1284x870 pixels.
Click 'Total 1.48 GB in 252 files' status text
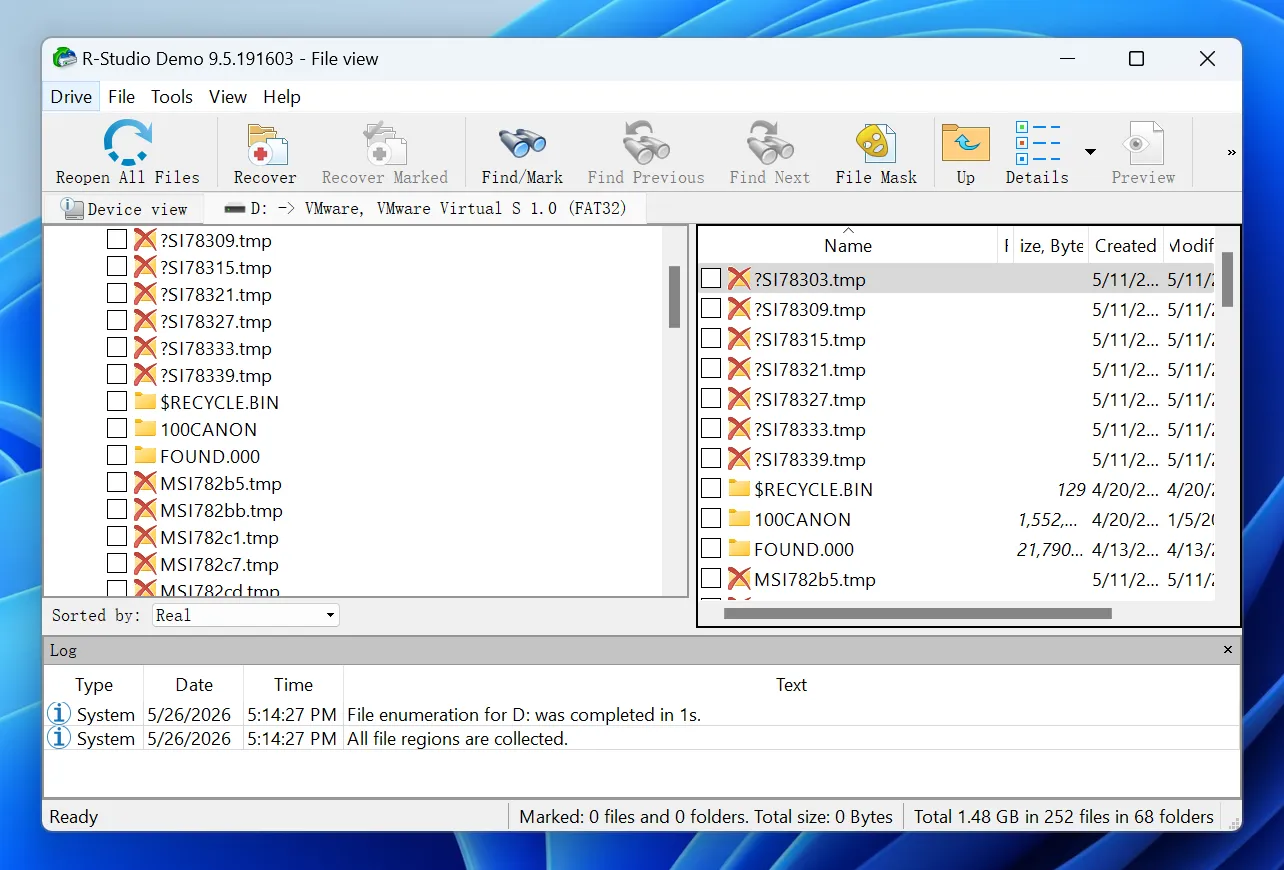click(1064, 816)
